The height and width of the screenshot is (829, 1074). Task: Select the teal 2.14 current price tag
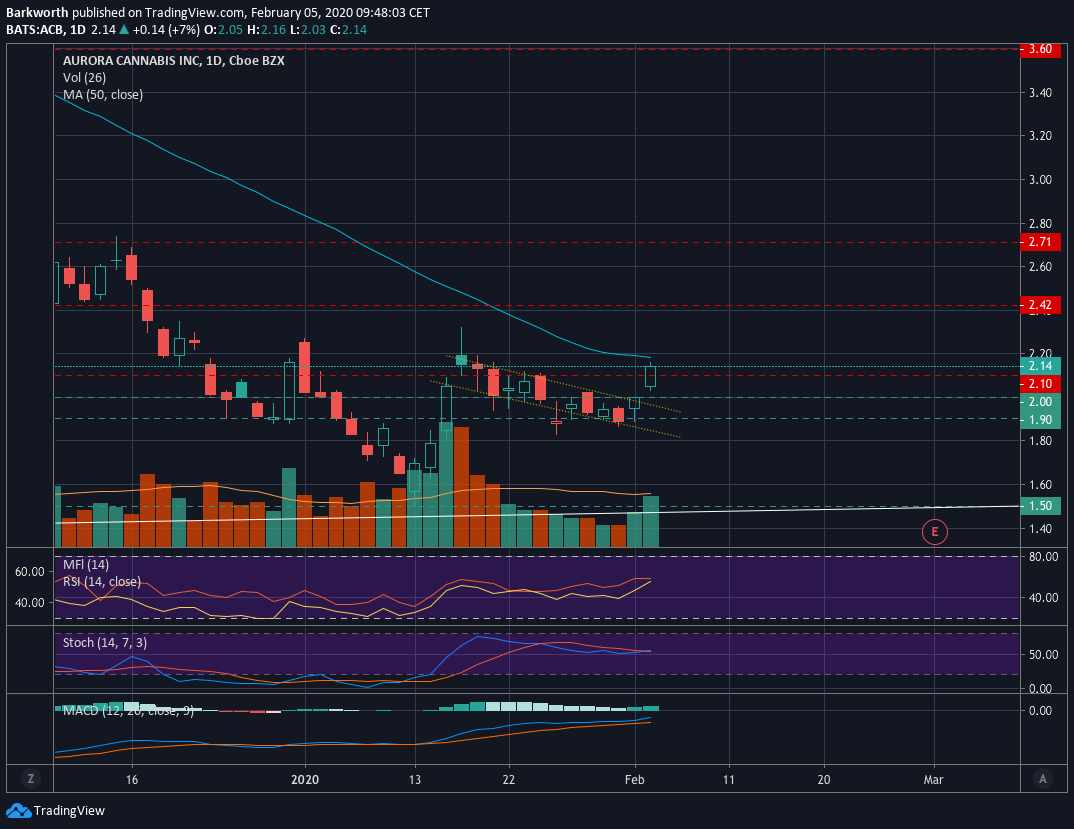pyautogui.click(x=1040, y=366)
